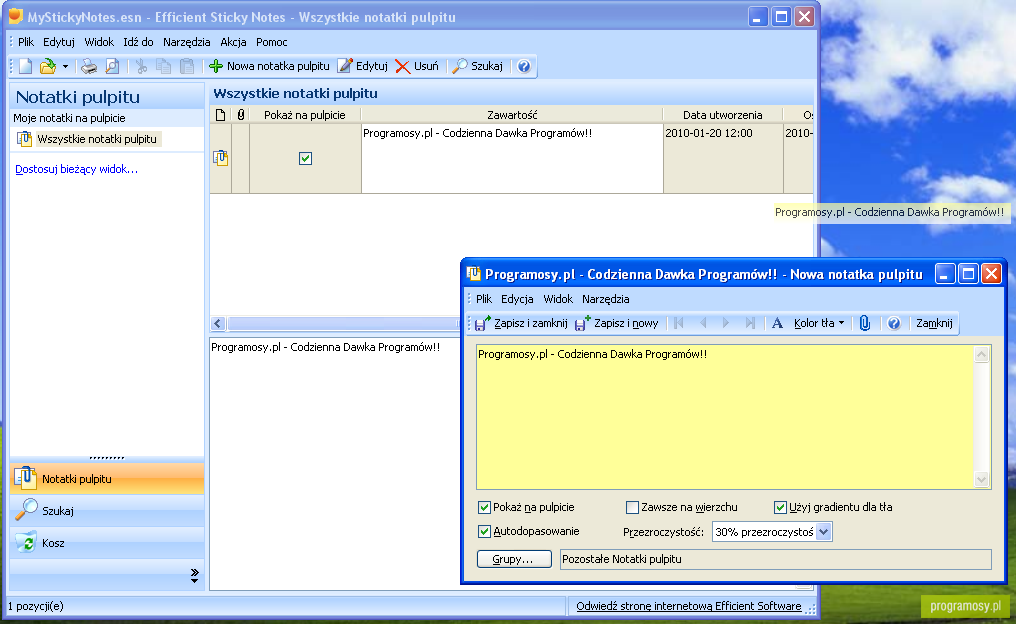Viewport: 1016px width, 624px height.
Task: Click the printer icon in main toolbar
Action: pyautogui.click(x=89, y=66)
